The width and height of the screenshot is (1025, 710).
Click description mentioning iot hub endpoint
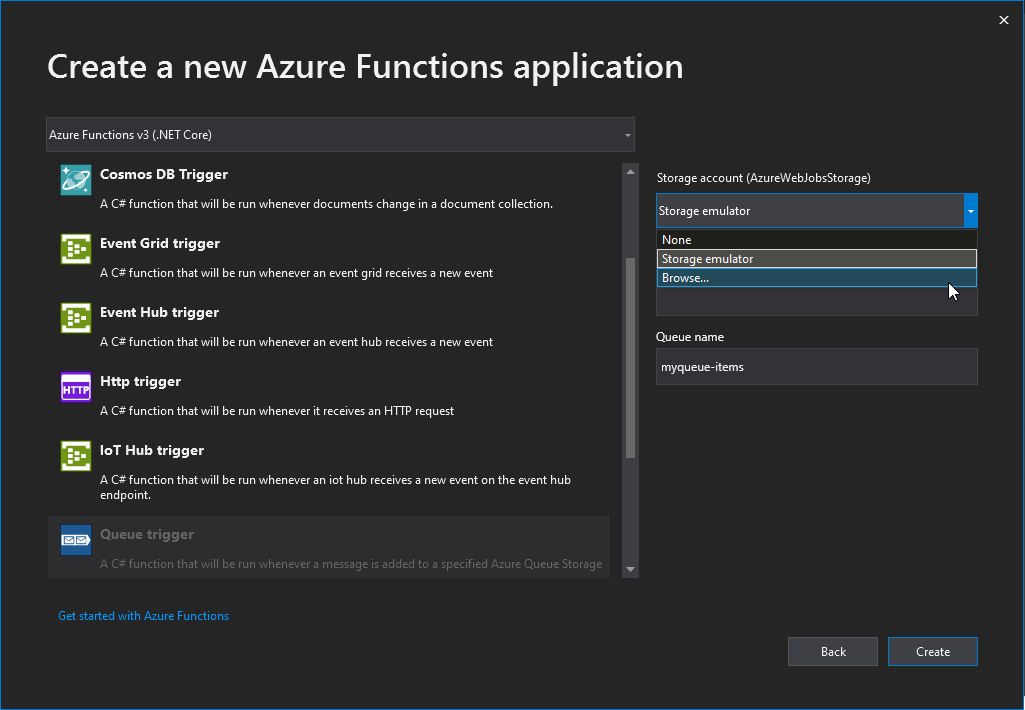click(335, 488)
